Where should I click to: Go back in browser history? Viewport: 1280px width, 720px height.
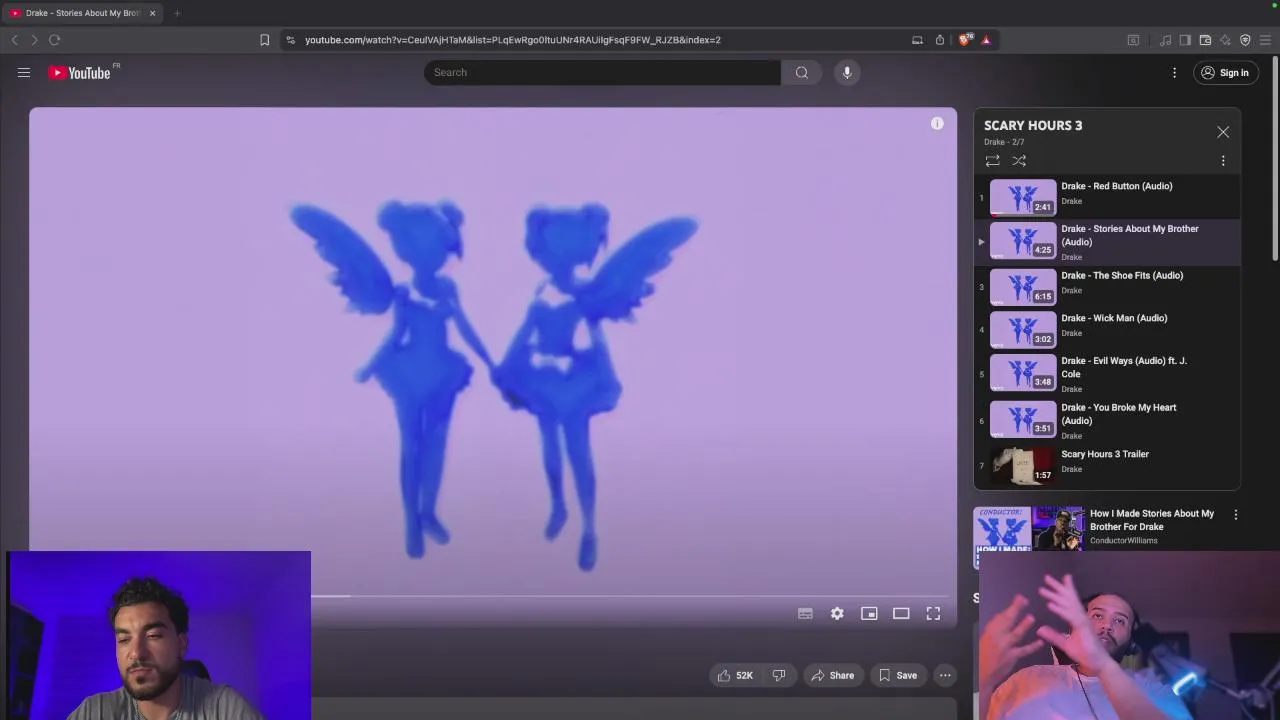click(x=14, y=40)
